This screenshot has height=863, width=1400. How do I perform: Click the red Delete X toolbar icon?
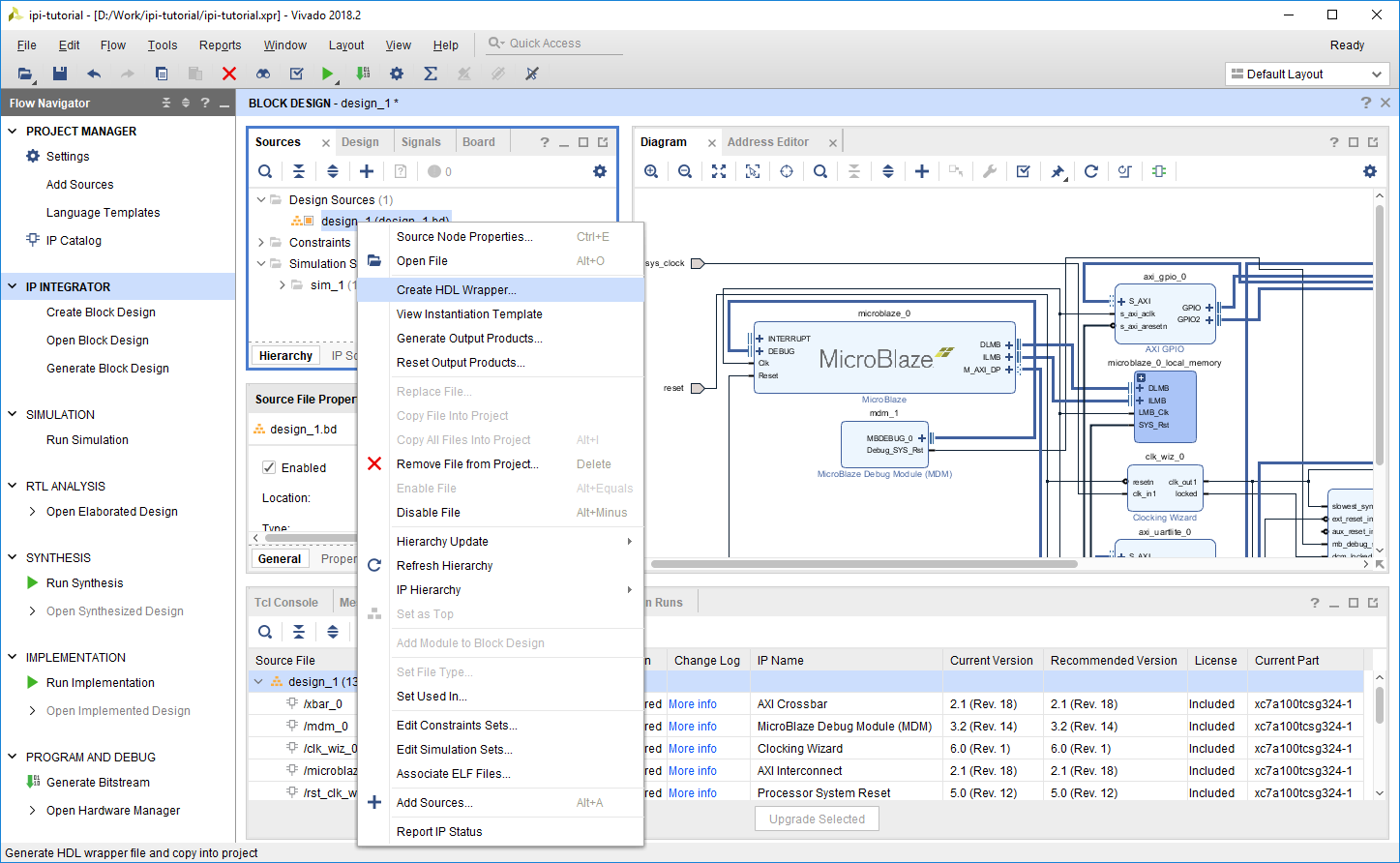click(229, 74)
